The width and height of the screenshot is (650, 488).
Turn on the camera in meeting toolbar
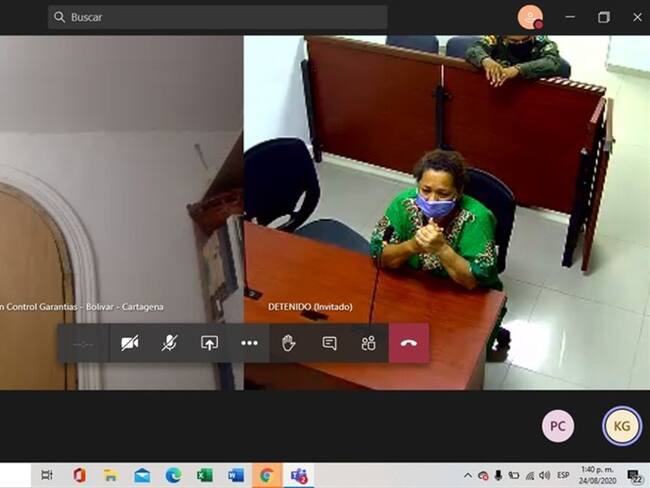point(129,343)
